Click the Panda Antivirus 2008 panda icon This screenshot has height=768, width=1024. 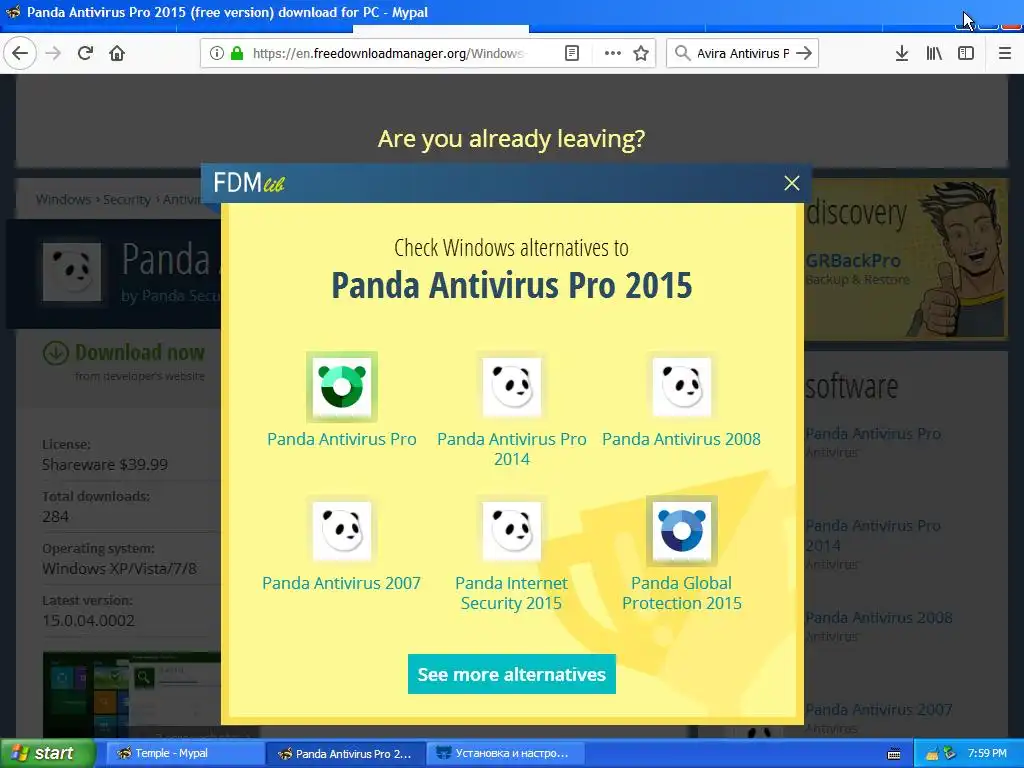pos(681,387)
